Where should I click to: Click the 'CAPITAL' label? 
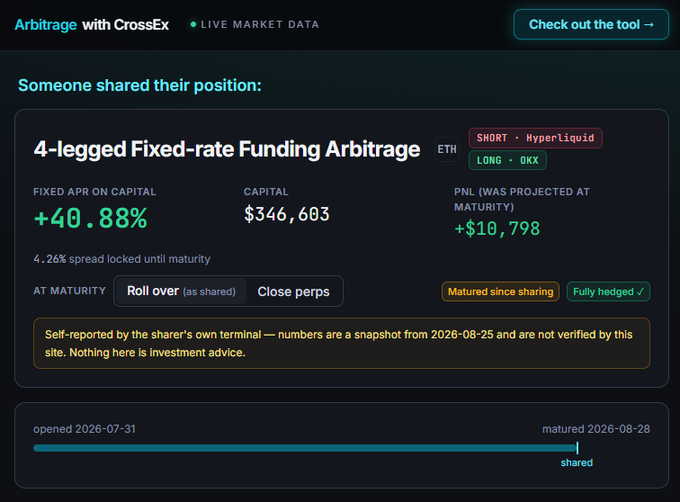point(266,192)
